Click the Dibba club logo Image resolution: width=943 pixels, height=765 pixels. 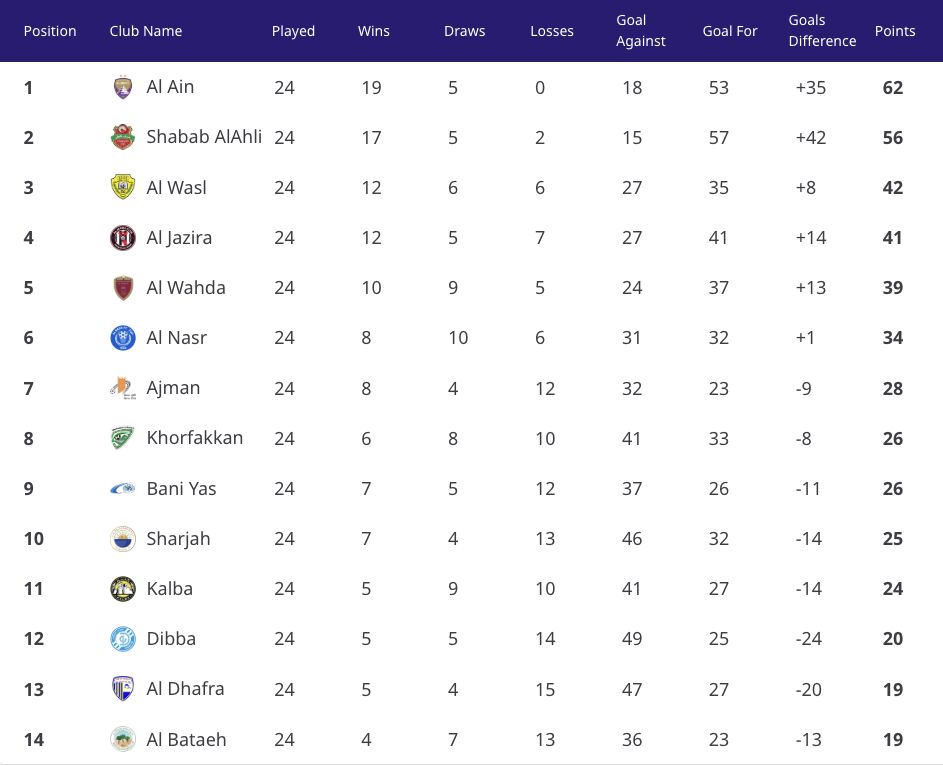pos(123,639)
